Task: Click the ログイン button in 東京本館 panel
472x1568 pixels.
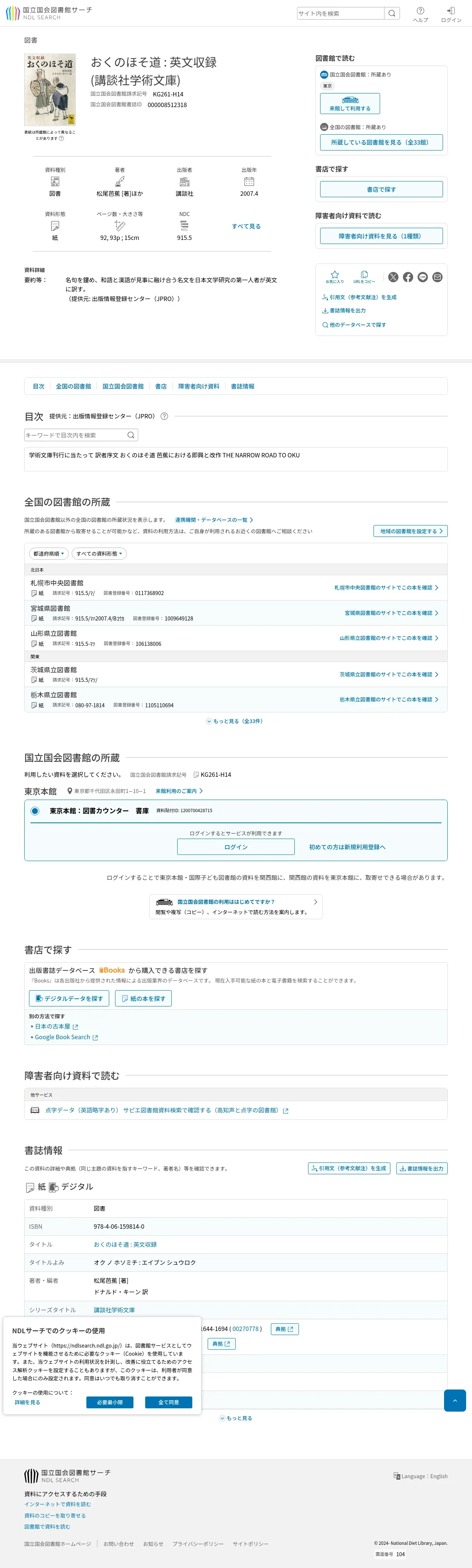Action: (236, 847)
